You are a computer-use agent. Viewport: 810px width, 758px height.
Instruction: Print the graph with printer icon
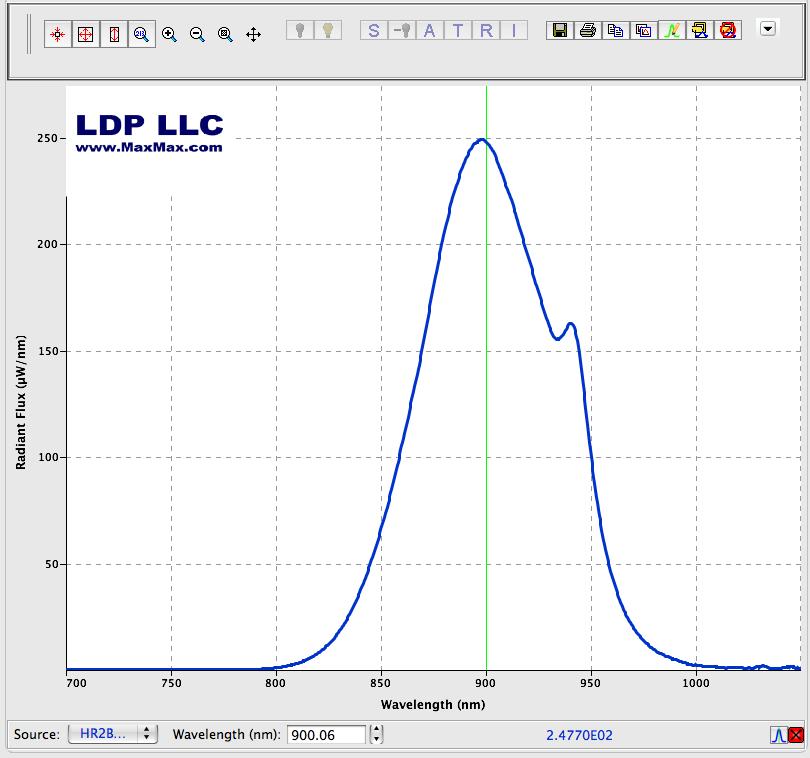point(588,30)
